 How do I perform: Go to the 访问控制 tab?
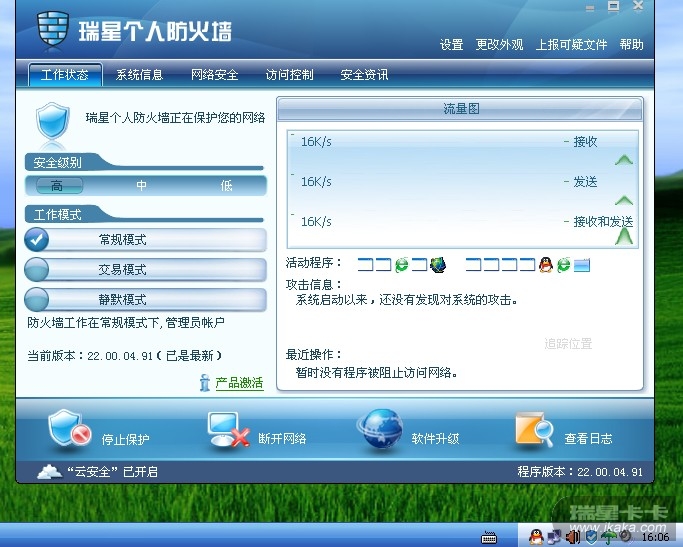coord(289,74)
